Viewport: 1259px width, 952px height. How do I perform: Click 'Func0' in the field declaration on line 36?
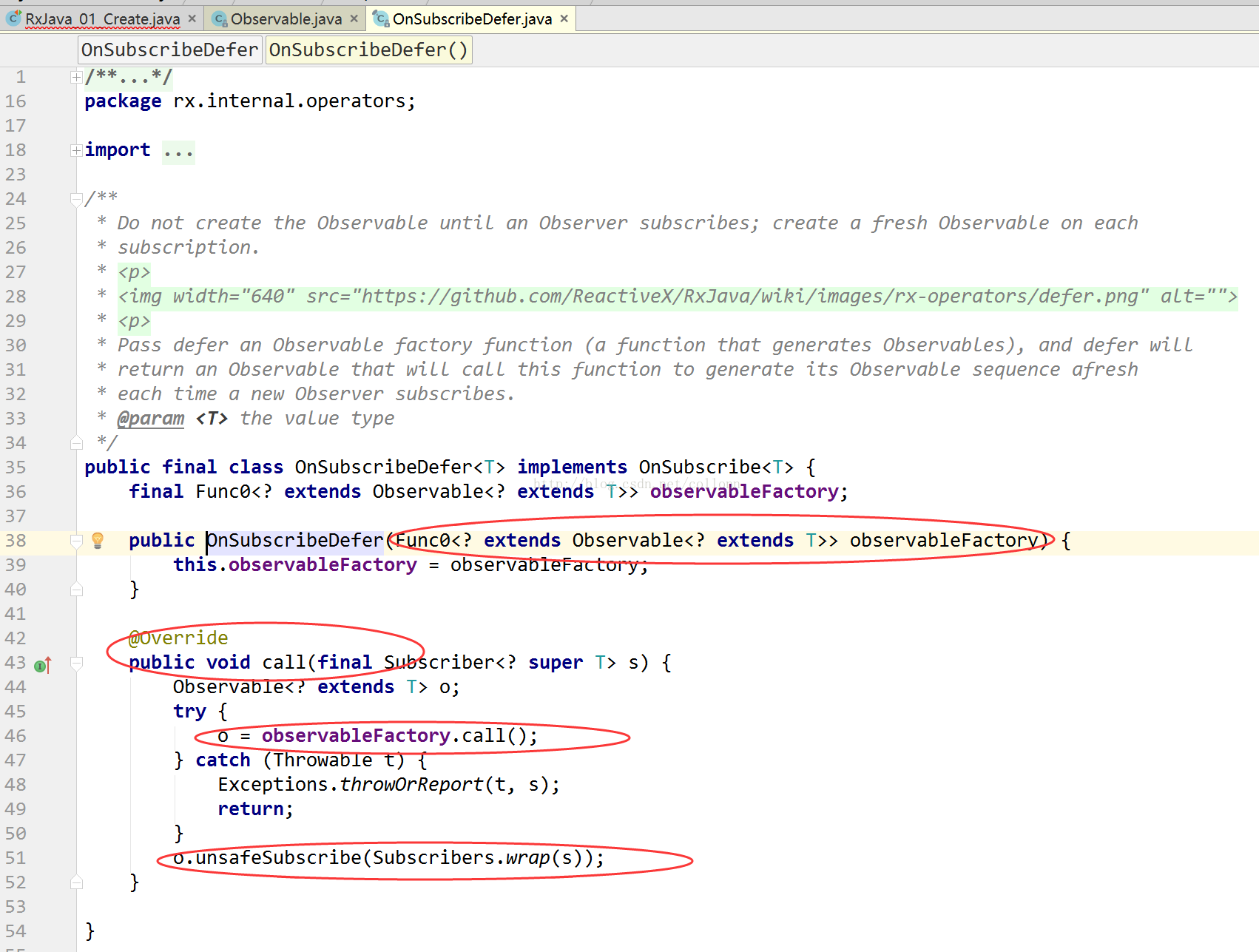(x=223, y=492)
